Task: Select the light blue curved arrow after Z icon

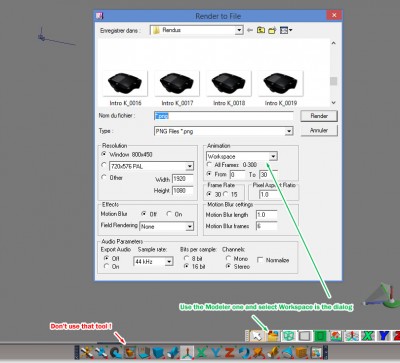Action: (x=244, y=352)
